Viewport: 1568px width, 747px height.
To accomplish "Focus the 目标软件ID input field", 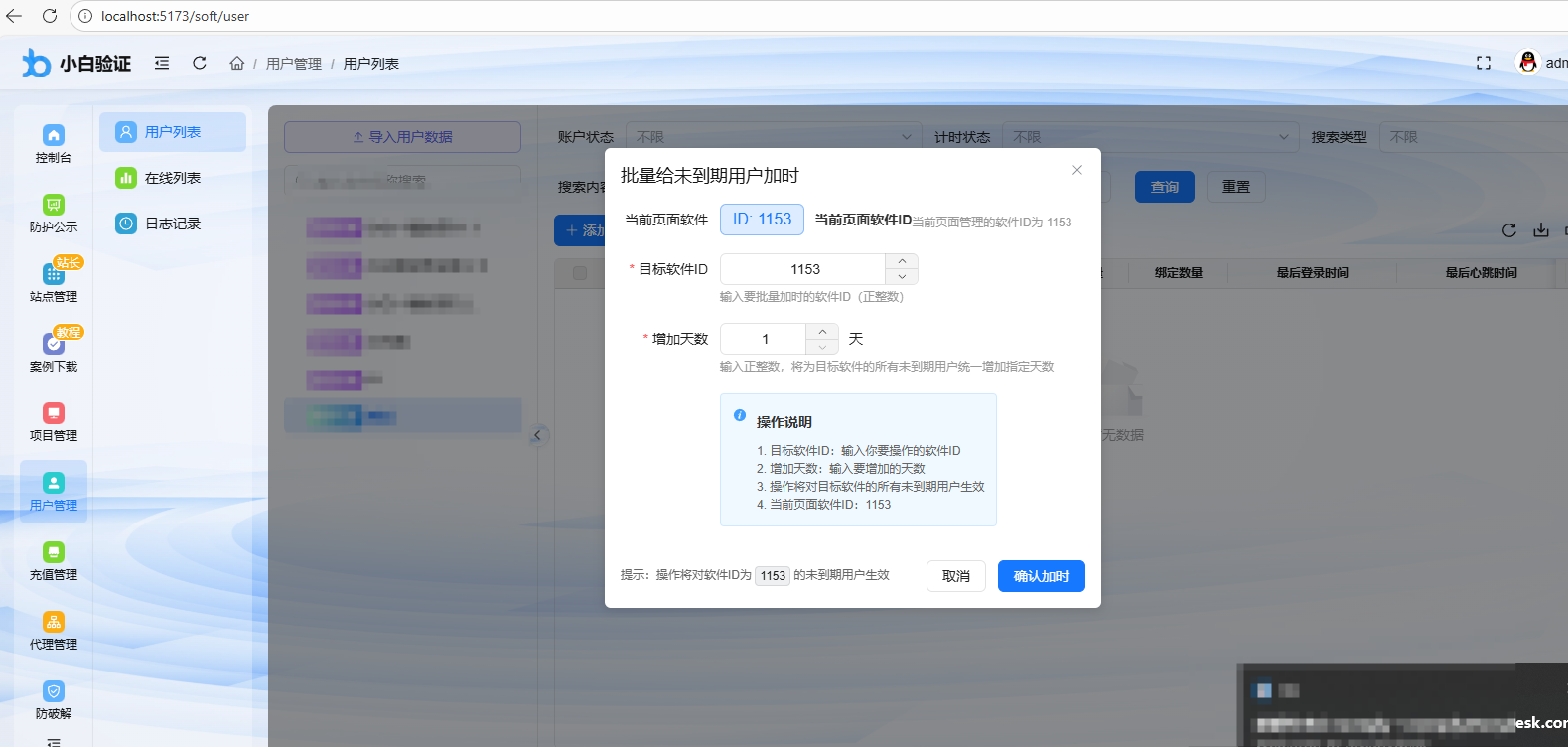I will (802, 269).
